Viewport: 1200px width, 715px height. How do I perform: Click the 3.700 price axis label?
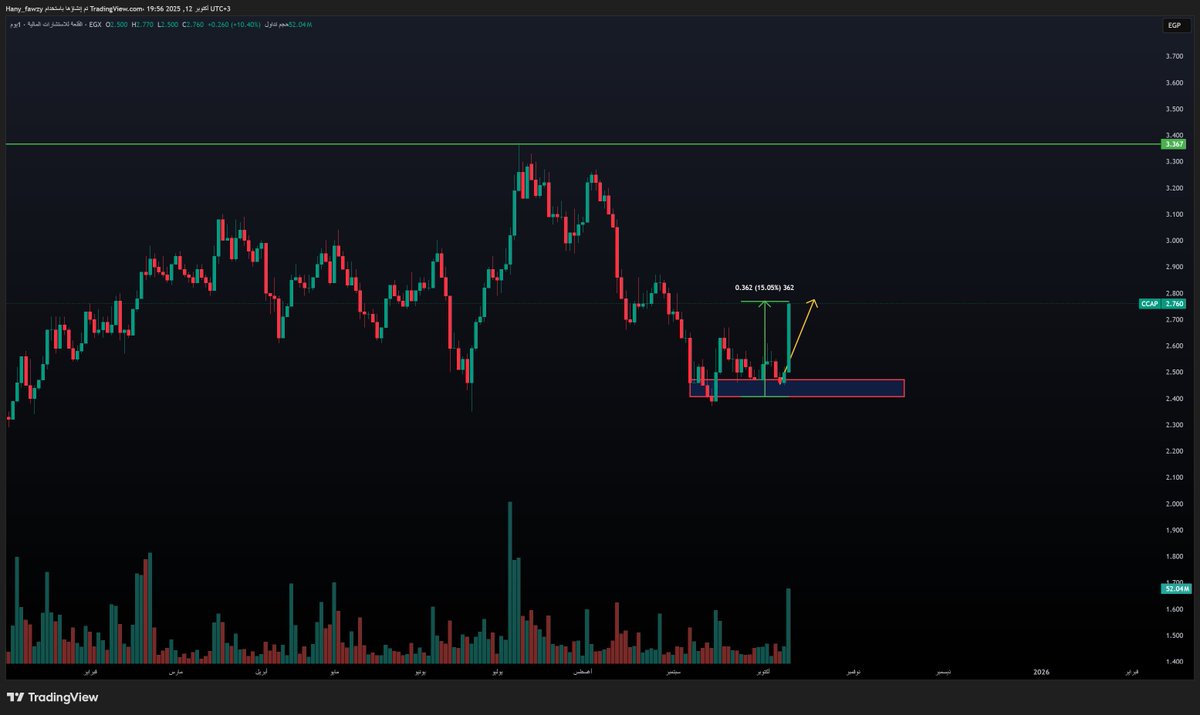click(x=1174, y=56)
